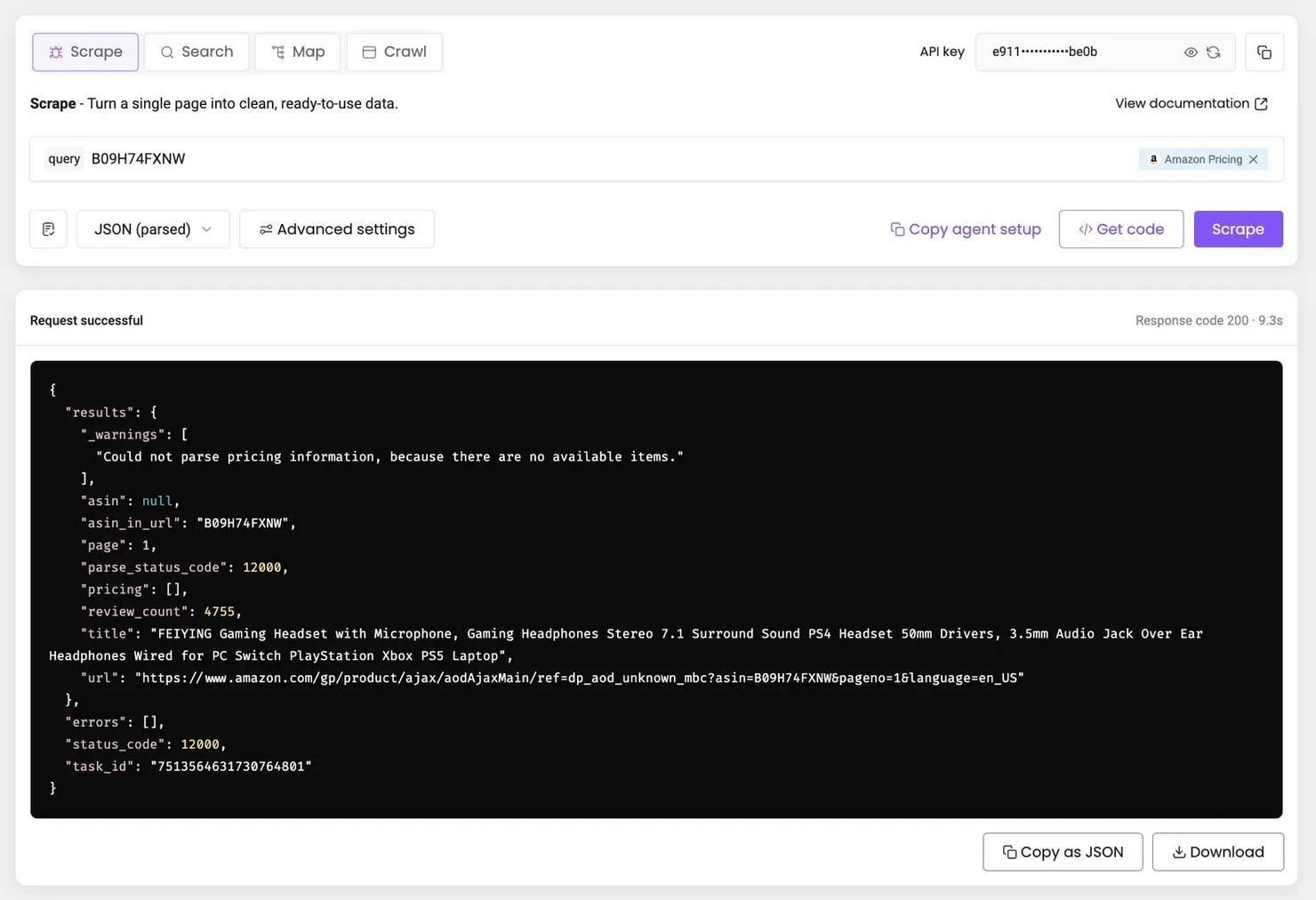Screen dimensions: 1316x900
Task: Click the "Response code 200 · 9.3s" text
Action: click(x=1208, y=320)
